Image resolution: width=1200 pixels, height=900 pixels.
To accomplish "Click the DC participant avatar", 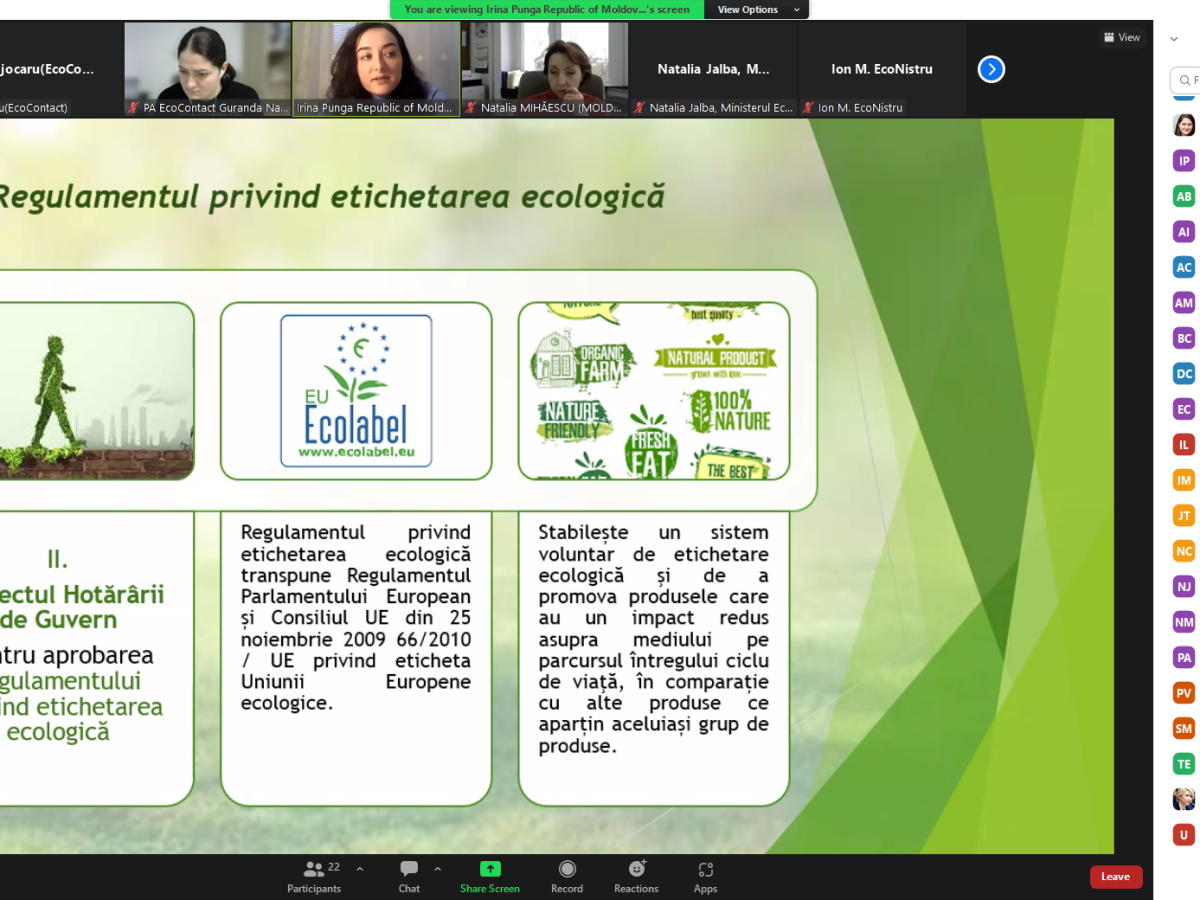I will click(x=1184, y=374).
